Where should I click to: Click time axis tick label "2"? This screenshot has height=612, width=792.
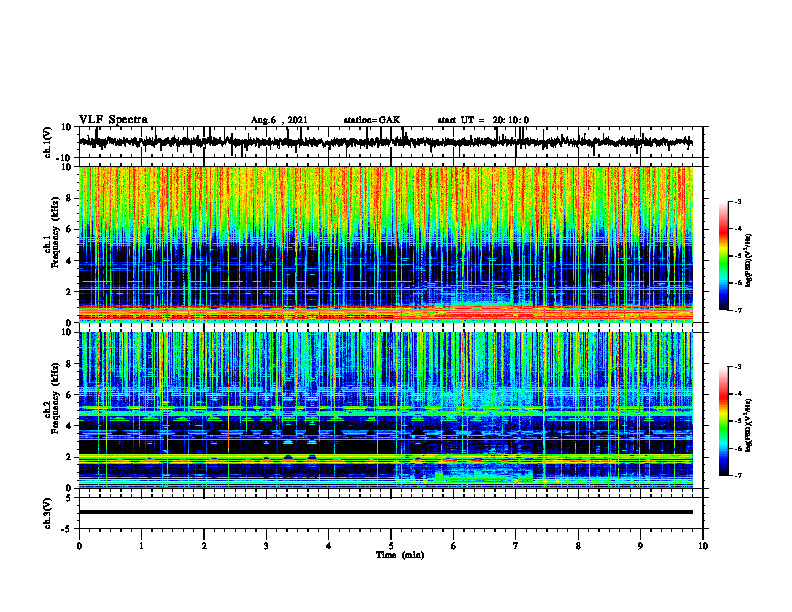click(204, 546)
